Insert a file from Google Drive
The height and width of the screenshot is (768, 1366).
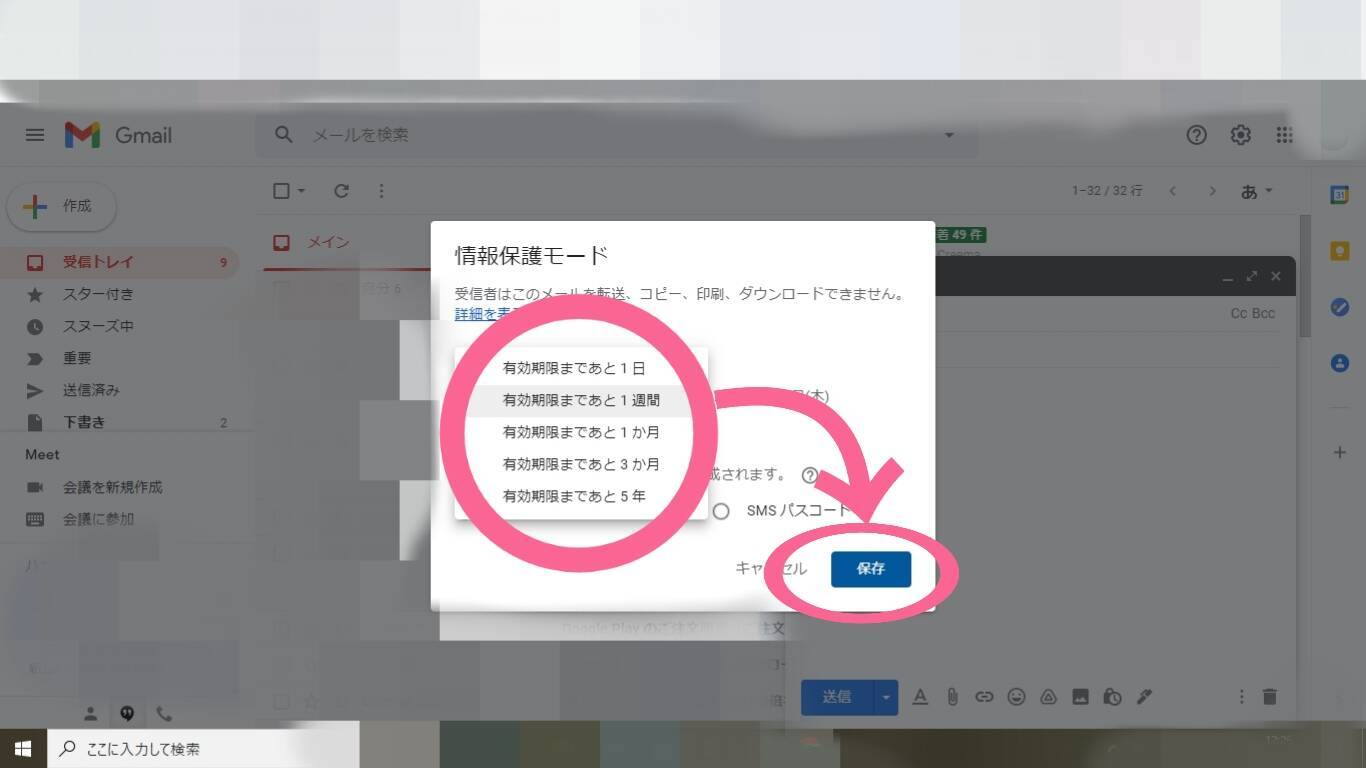click(x=1048, y=697)
